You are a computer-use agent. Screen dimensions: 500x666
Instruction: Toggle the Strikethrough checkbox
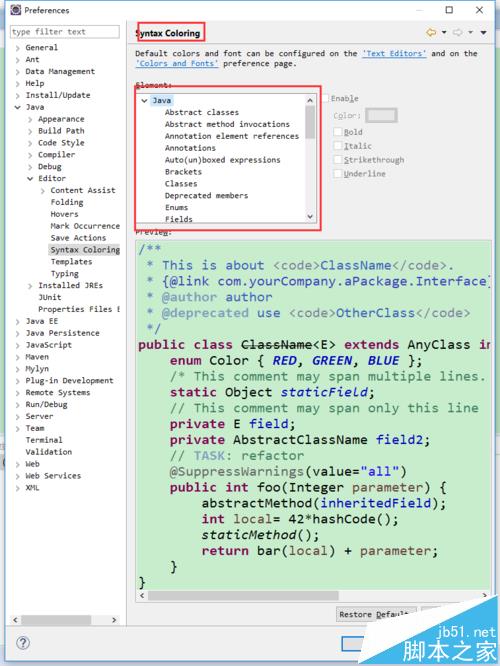(338, 160)
